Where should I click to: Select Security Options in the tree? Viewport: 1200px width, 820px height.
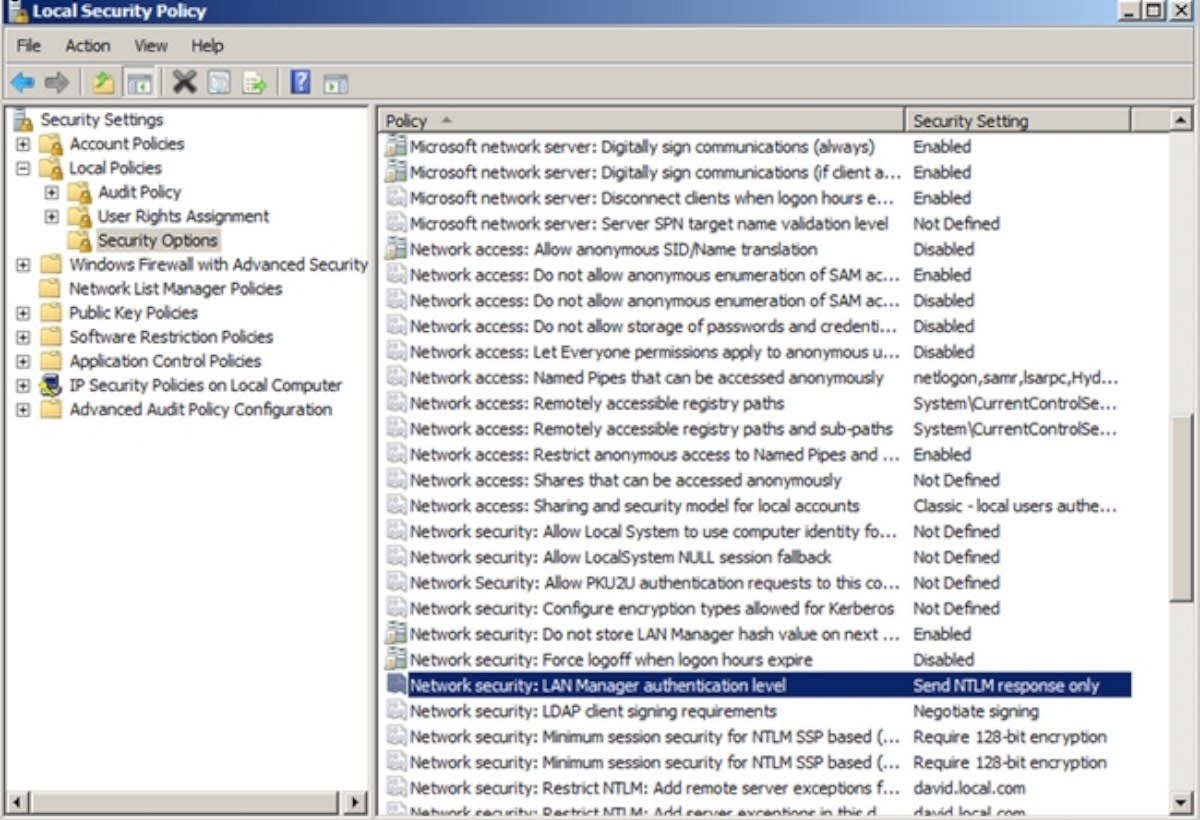click(157, 240)
